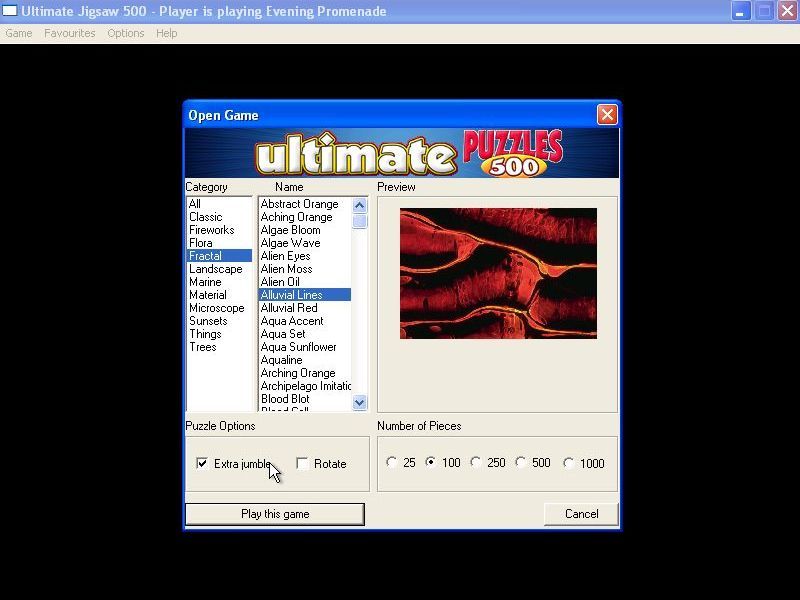Select 25 pieces option
800x600 pixels.
392,462
